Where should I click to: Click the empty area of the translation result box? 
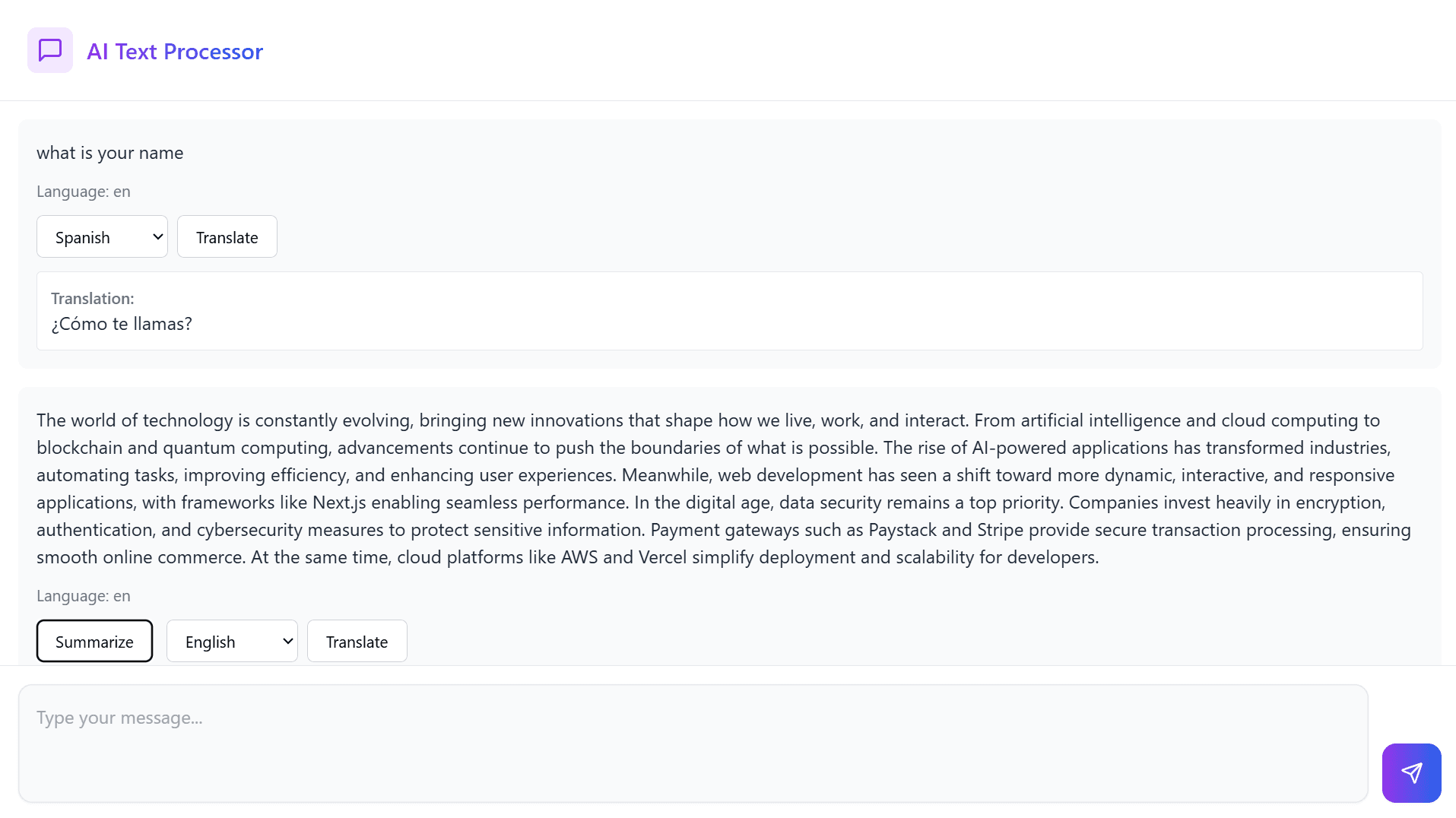836,312
